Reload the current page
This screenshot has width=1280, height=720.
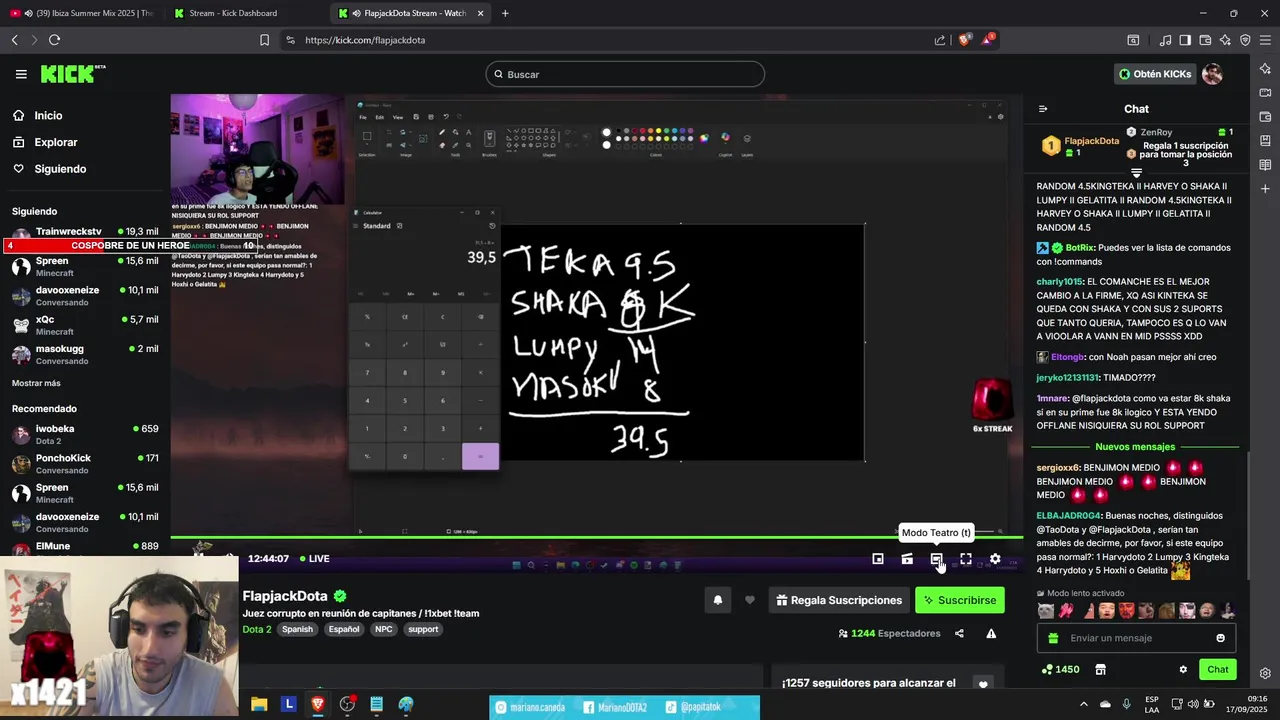[x=54, y=40]
